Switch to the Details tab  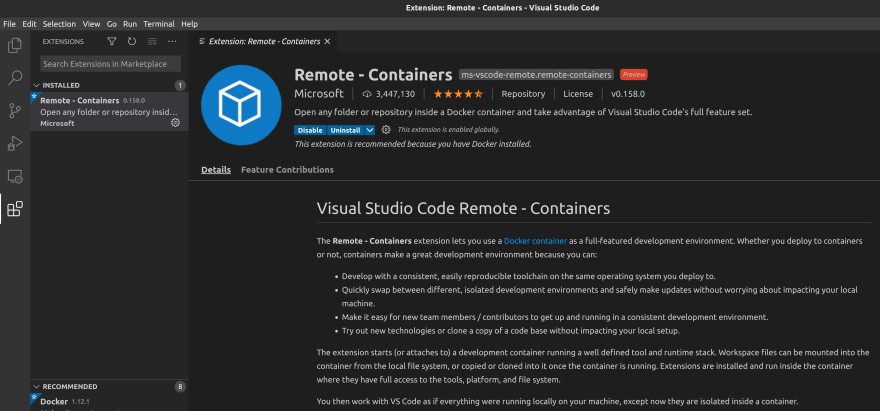coord(216,170)
